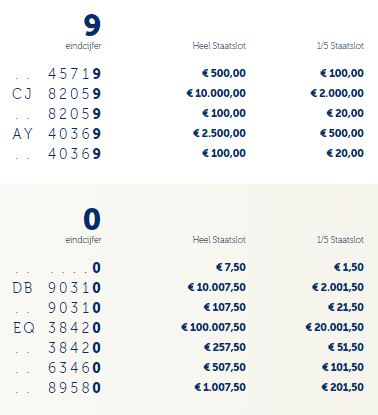The image size is (378, 415).
Task: Select lot number CJ 820599
Action: tap(56, 94)
